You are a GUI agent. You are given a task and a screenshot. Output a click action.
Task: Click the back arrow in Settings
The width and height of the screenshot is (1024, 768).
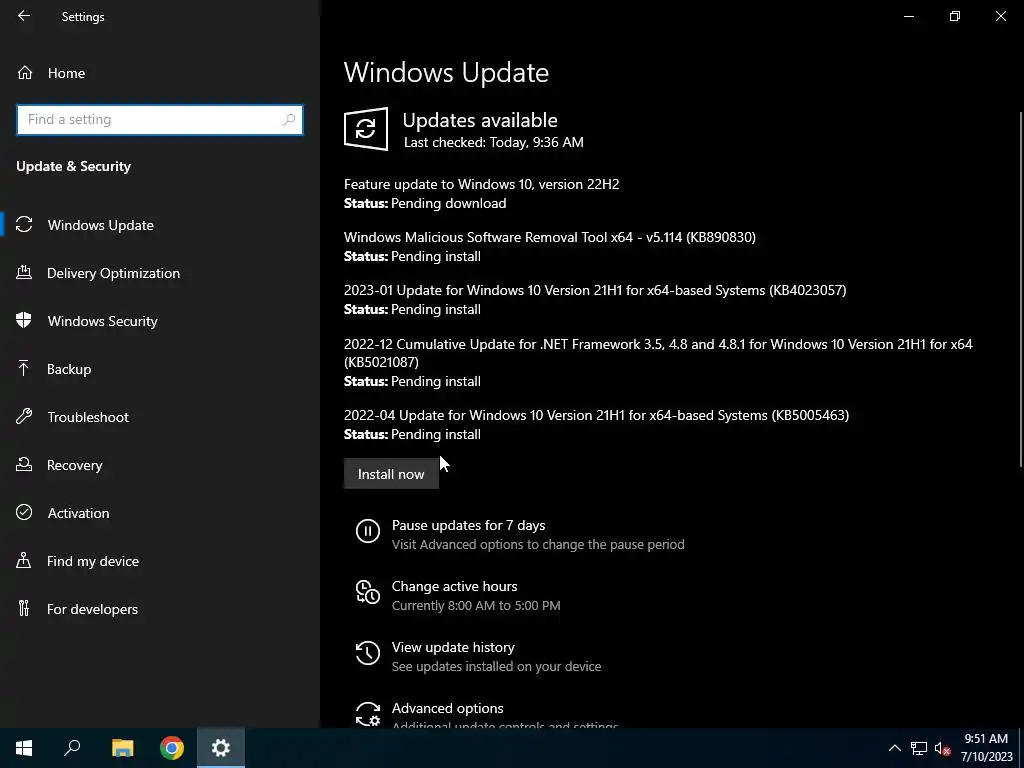(x=24, y=16)
